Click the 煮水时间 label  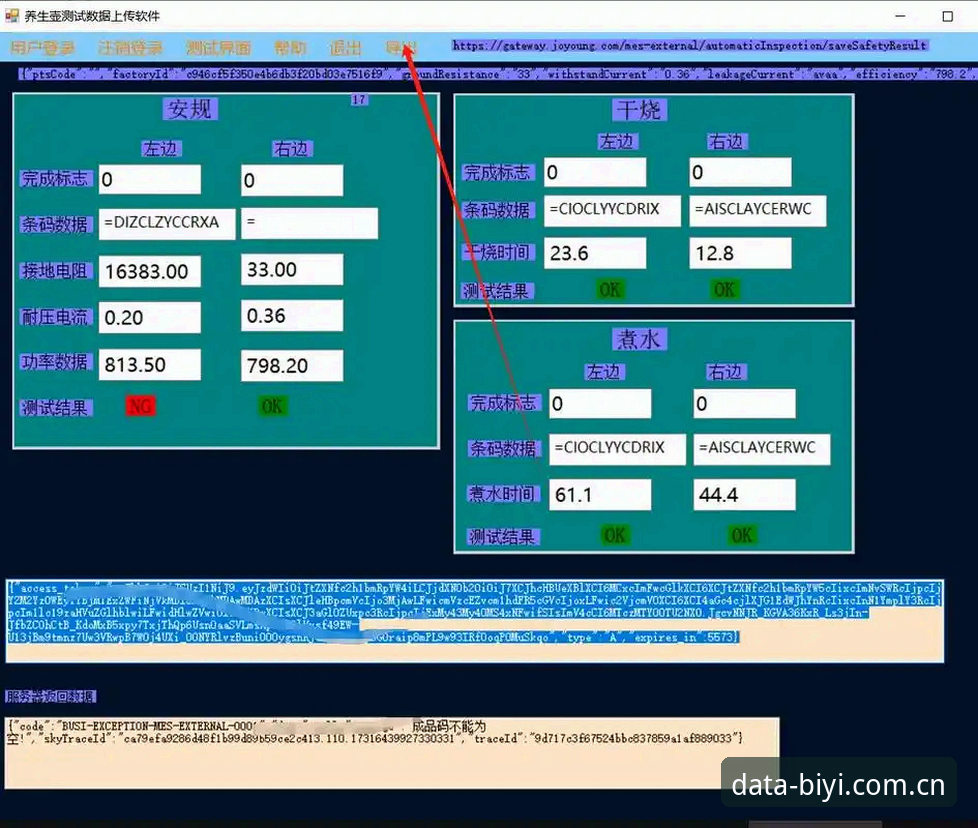click(502, 494)
